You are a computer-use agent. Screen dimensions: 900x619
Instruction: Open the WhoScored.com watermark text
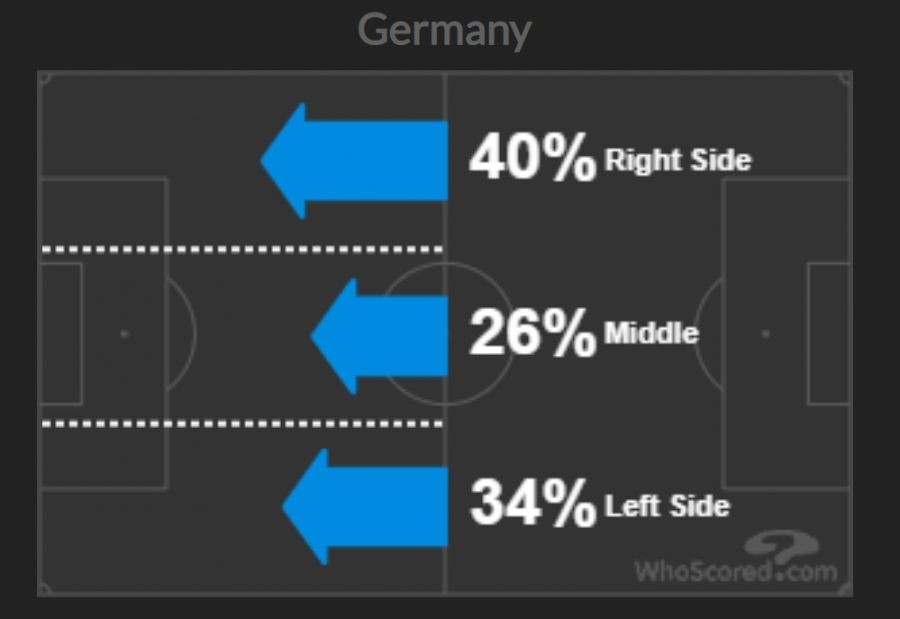click(734, 571)
